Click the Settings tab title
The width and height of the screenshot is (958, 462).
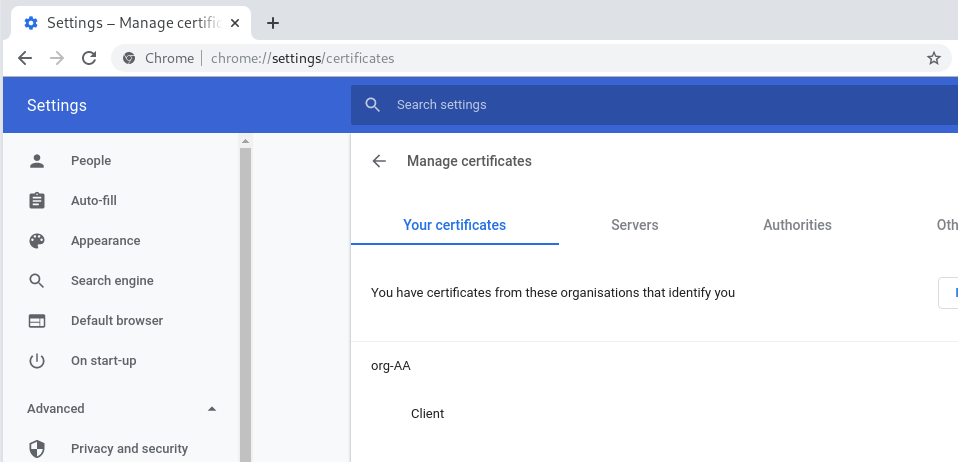(x=133, y=23)
